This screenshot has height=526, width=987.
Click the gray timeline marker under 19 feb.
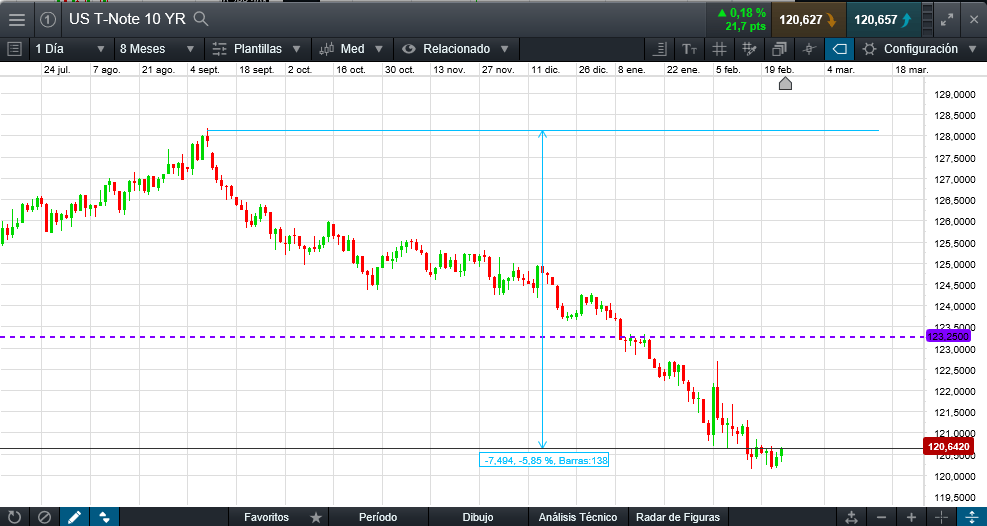pos(785,83)
